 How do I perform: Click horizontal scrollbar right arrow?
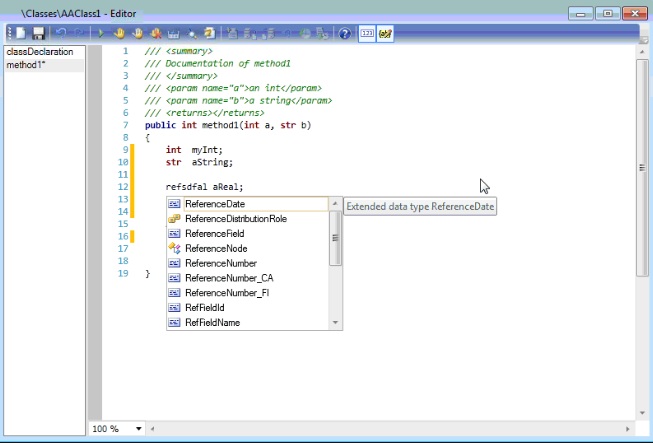[628, 428]
